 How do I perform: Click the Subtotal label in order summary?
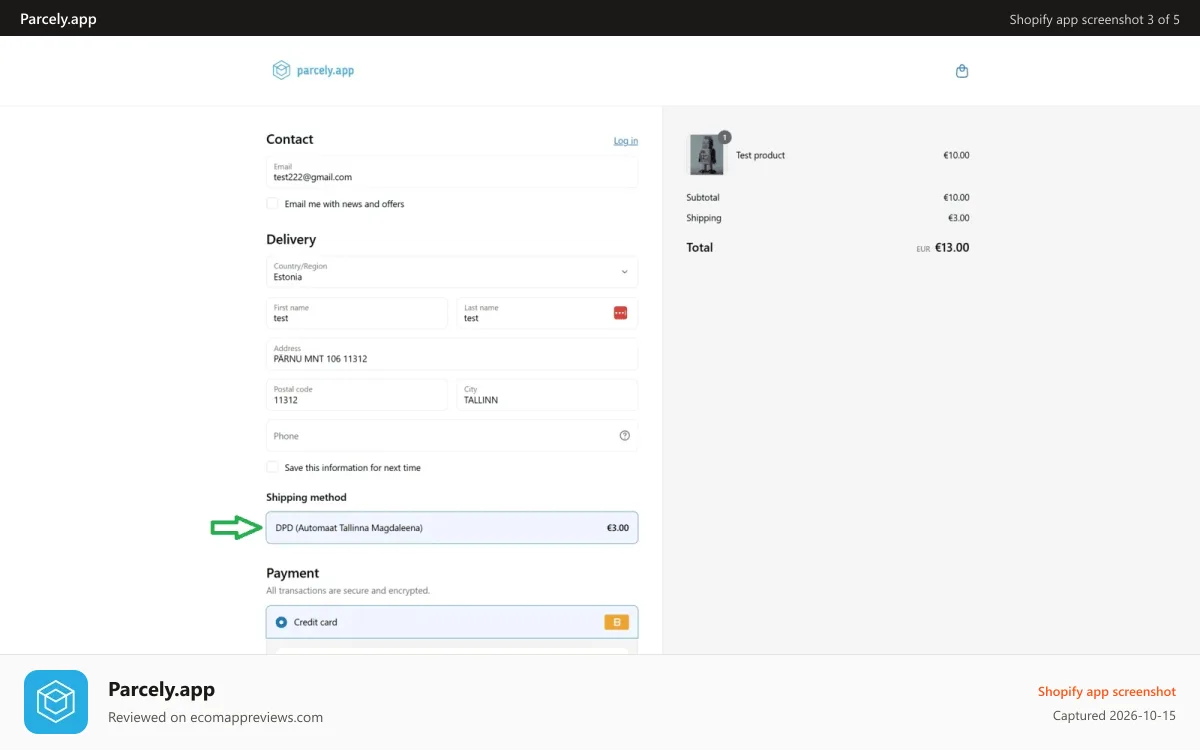click(x=703, y=197)
